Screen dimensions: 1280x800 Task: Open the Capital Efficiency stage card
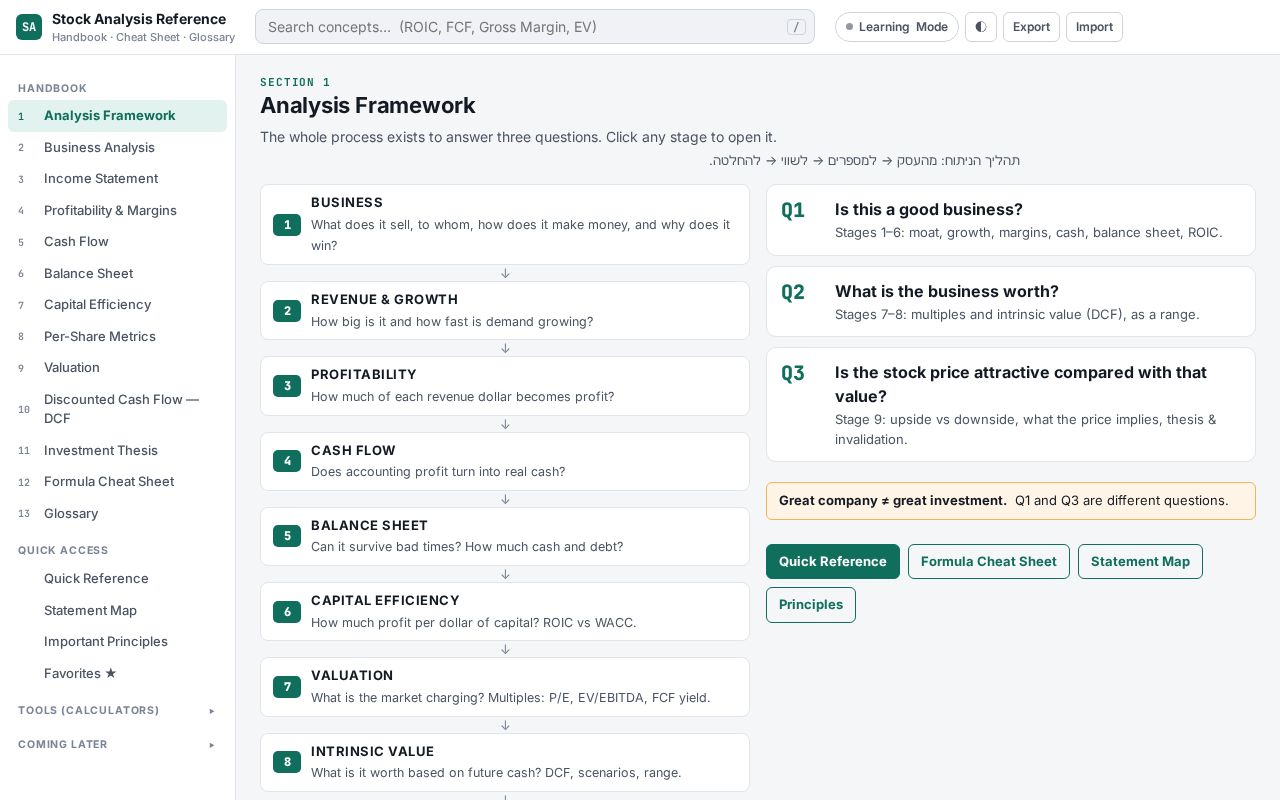[505, 611]
